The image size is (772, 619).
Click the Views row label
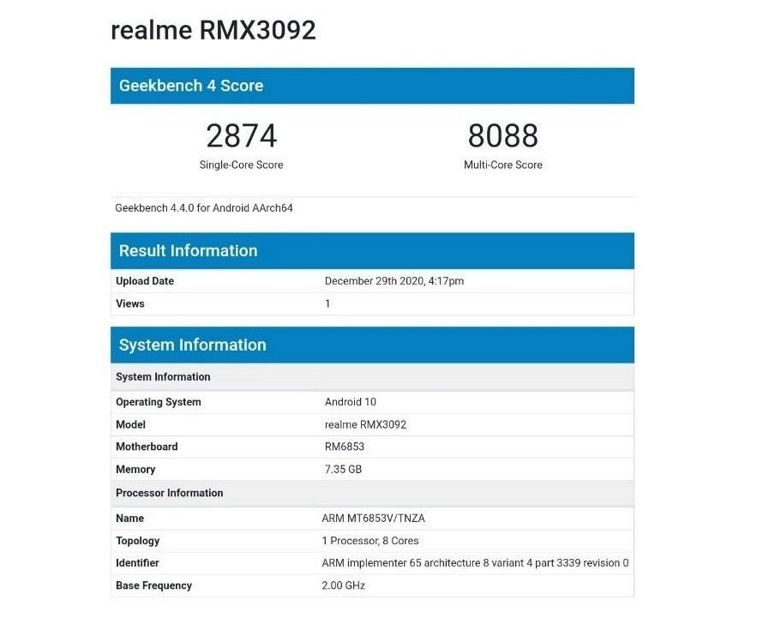[x=130, y=304]
